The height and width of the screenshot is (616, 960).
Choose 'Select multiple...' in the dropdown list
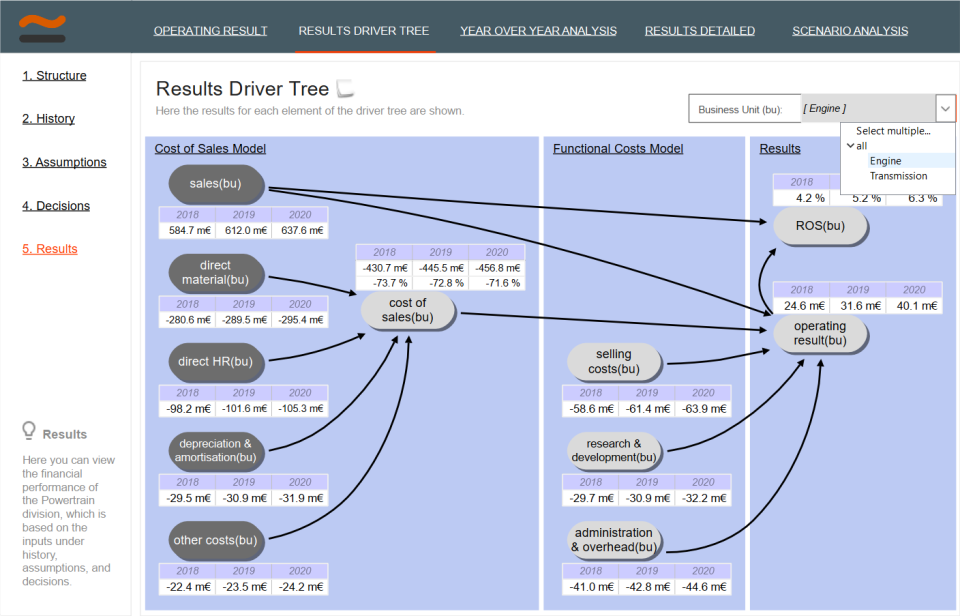(x=893, y=130)
